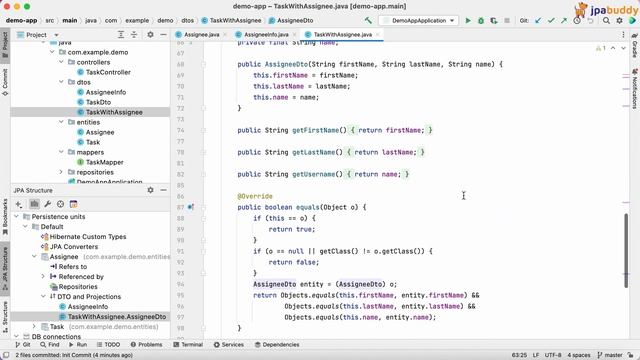Switch to Assignee.java tab
Screen dimensions: 640x360
(201, 35)
